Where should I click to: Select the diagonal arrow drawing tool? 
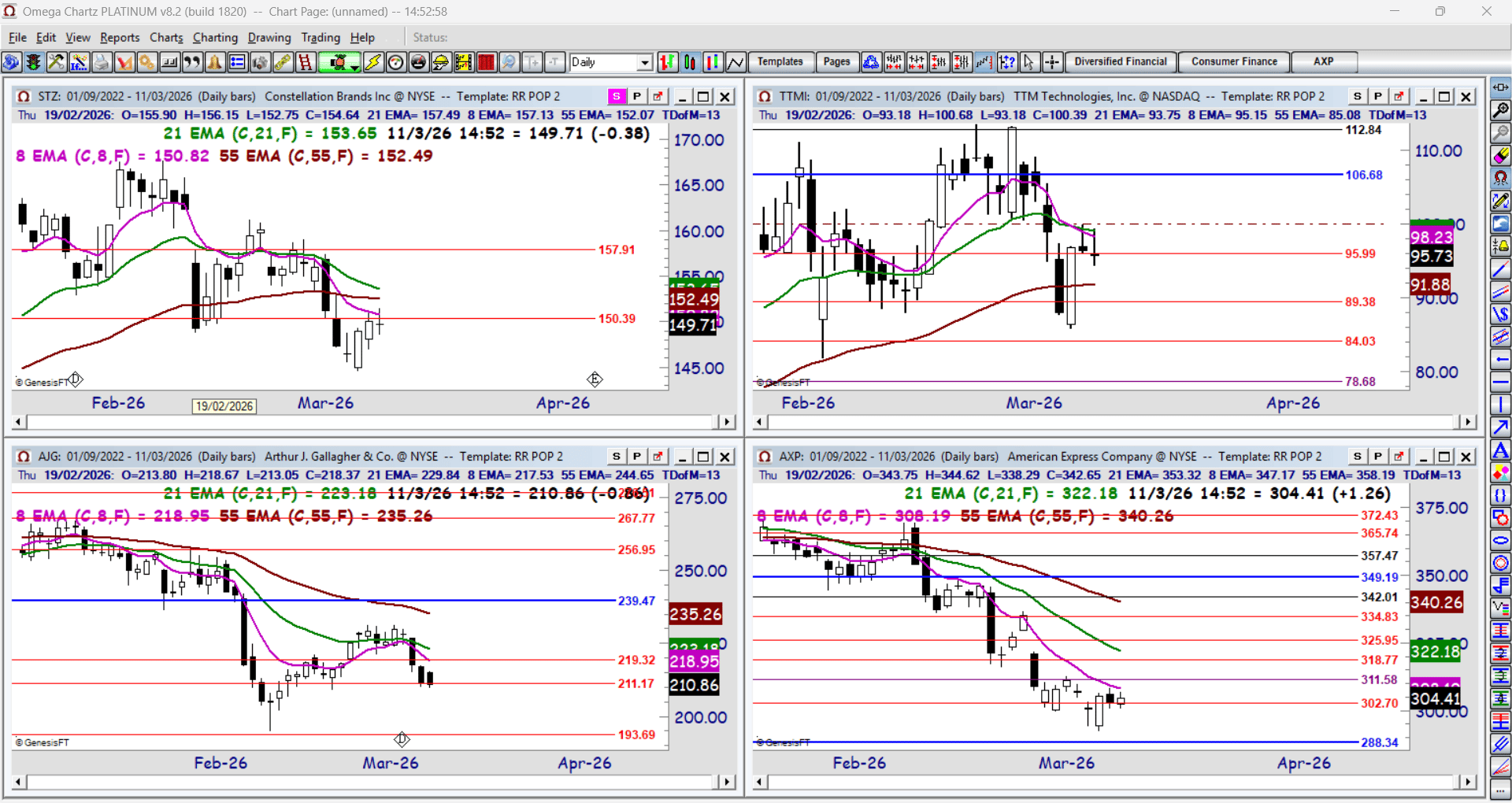[x=1501, y=427]
